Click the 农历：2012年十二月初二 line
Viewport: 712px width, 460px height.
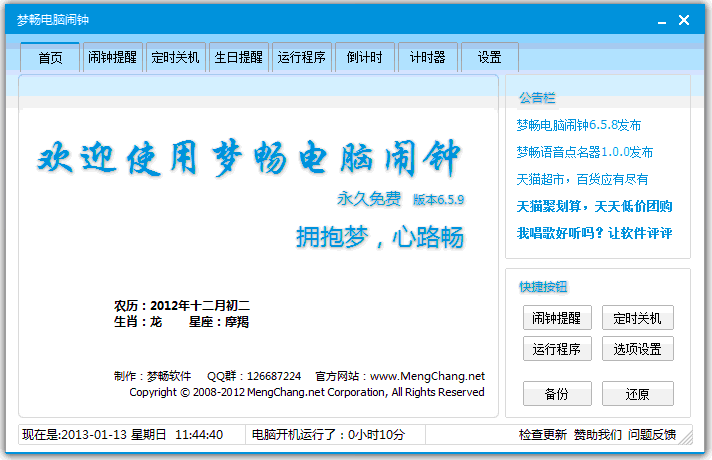182,305
